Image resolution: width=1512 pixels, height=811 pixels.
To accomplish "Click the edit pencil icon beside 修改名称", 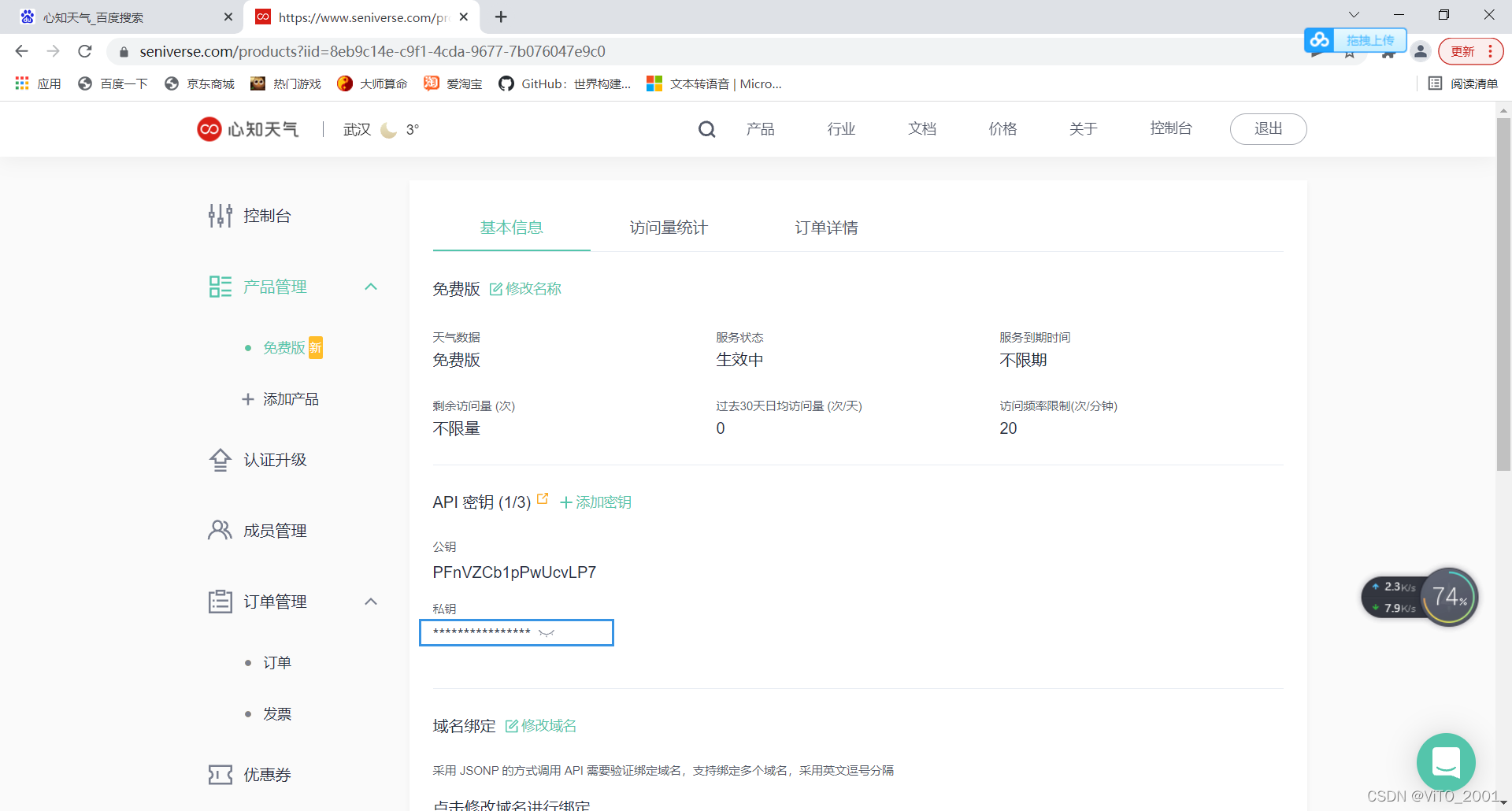I will (x=495, y=289).
